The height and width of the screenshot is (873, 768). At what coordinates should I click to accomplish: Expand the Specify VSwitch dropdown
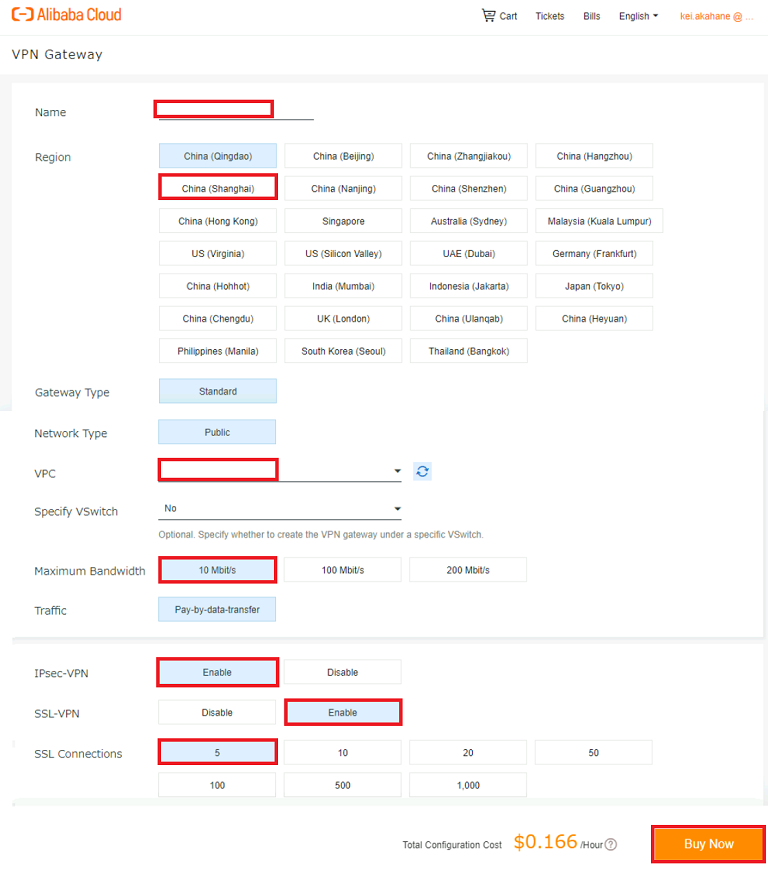click(x=280, y=509)
